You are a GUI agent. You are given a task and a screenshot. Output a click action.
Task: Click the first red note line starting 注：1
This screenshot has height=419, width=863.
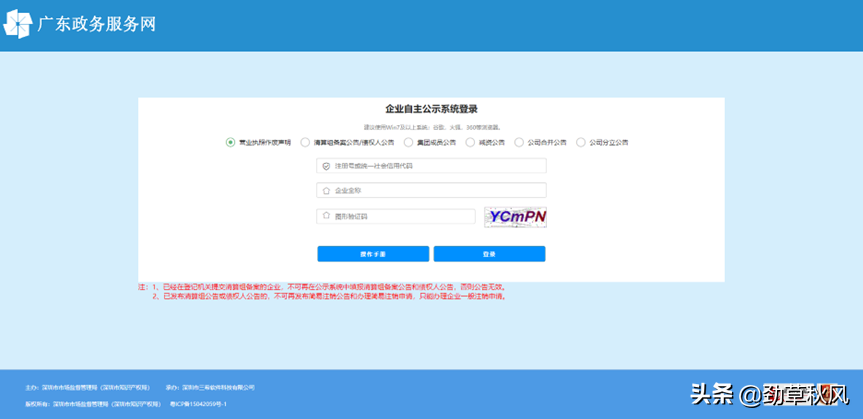321,287
